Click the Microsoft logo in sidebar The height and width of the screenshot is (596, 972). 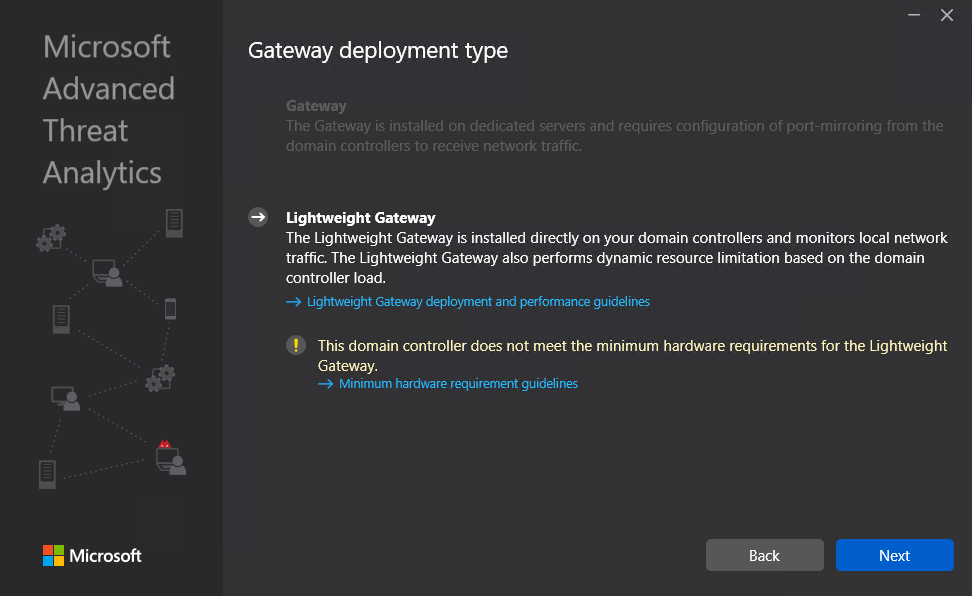(92, 556)
